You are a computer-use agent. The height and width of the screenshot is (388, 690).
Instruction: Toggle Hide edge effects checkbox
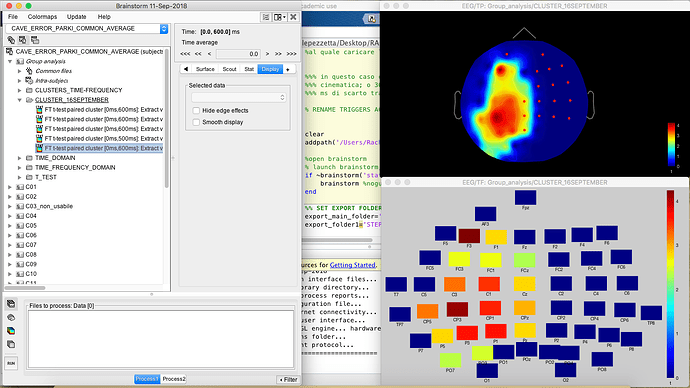tap(196, 110)
